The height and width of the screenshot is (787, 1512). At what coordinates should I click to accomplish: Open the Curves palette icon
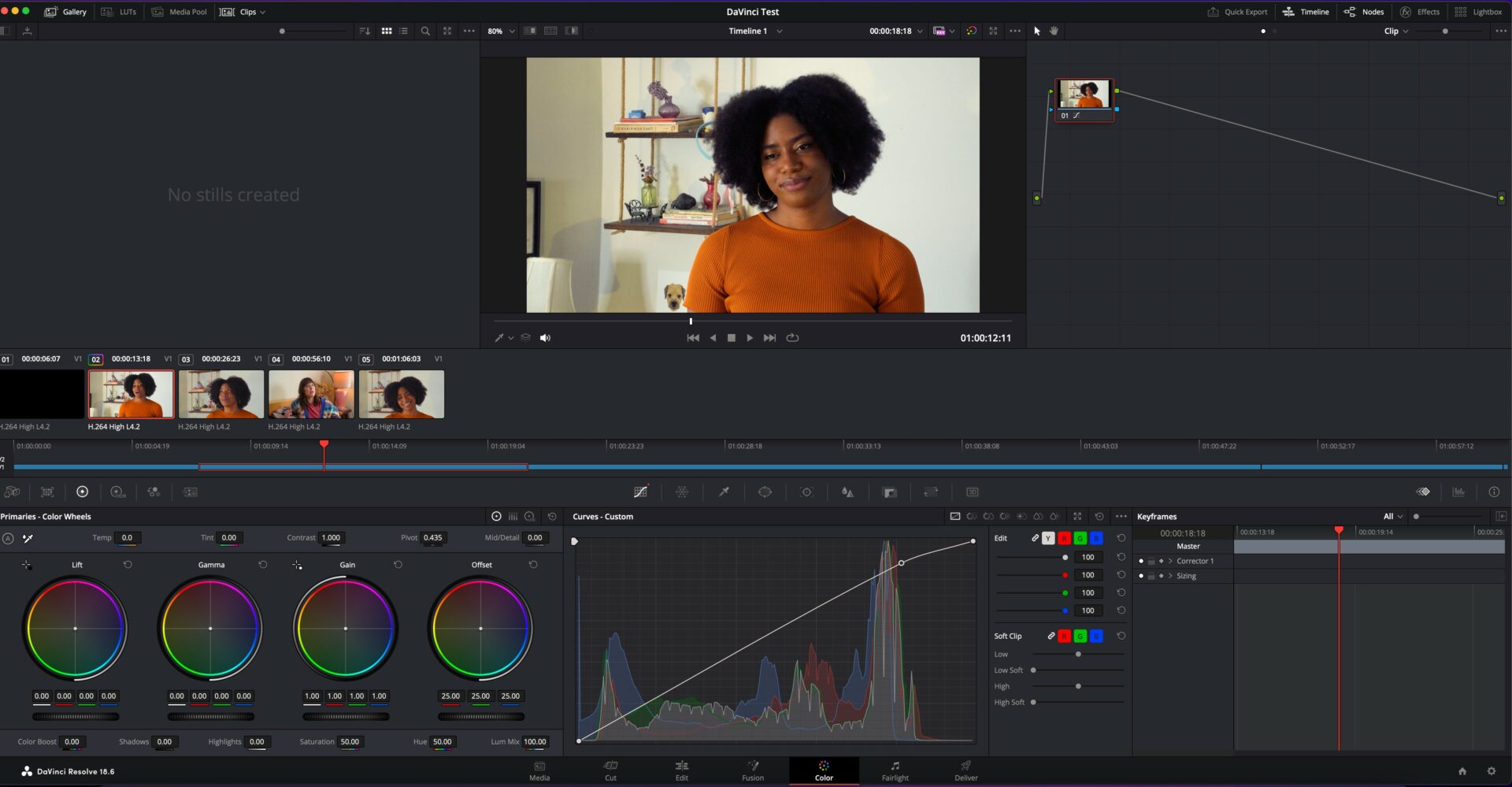640,492
